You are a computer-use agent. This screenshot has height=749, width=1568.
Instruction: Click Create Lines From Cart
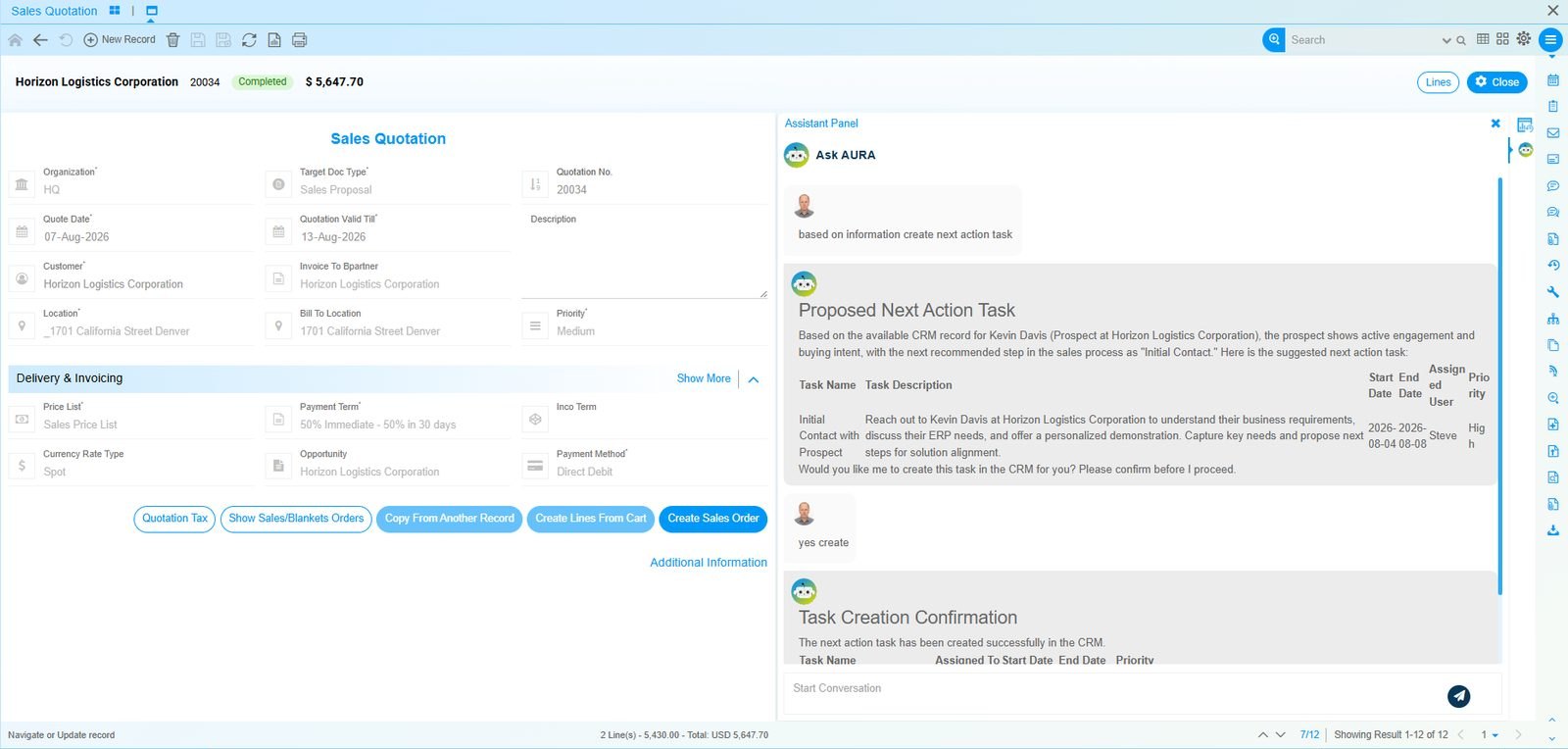[591, 519]
